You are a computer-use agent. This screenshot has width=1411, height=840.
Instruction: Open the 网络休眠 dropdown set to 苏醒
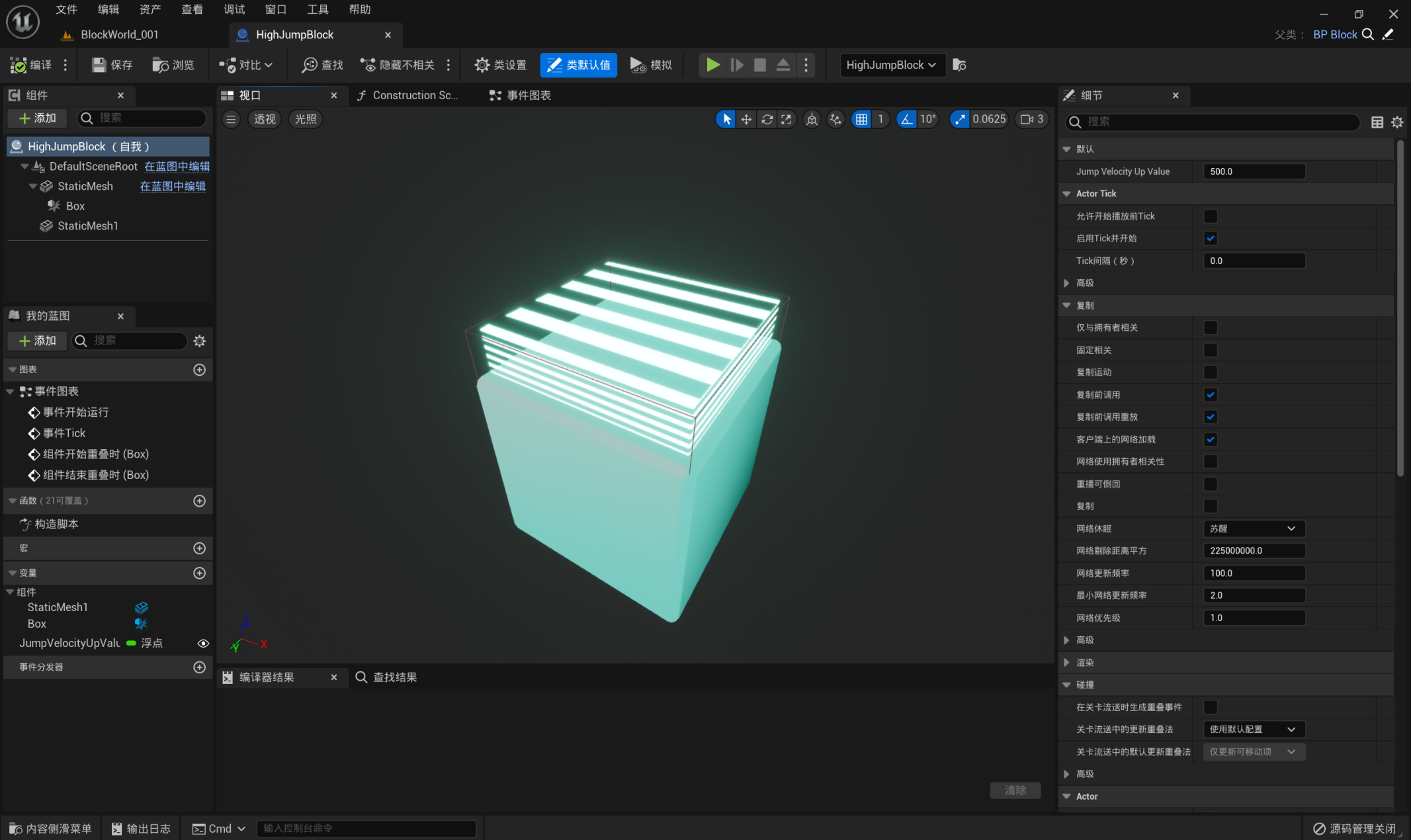[x=1253, y=528]
